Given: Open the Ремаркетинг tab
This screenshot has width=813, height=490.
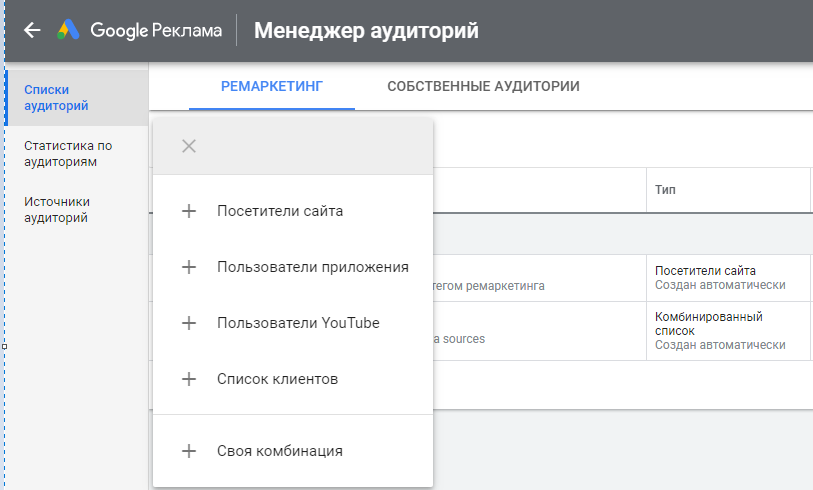Looking at the screenshot, I should (272, 87).
